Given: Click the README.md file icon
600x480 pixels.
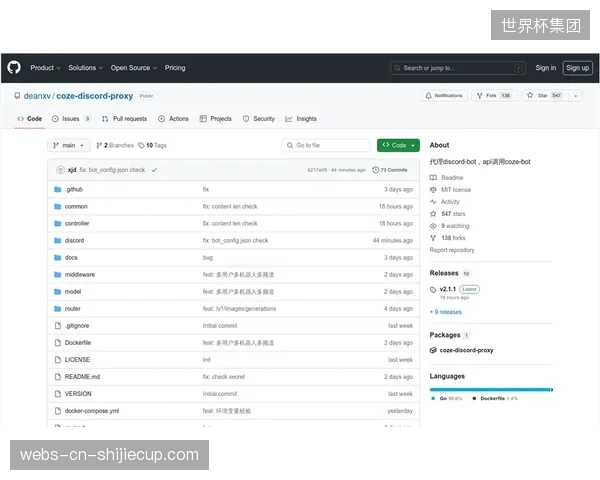Looking at the screenshot, I should [58, 377].
